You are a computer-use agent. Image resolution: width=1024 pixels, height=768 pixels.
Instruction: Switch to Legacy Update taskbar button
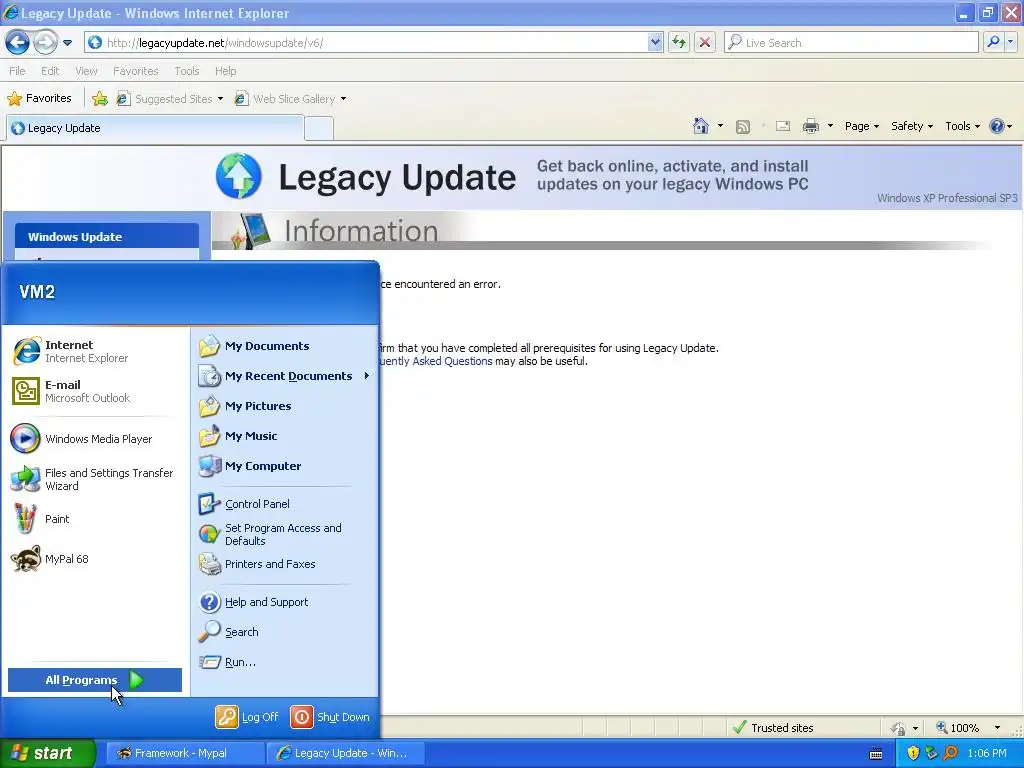click(x=345, y=753)
